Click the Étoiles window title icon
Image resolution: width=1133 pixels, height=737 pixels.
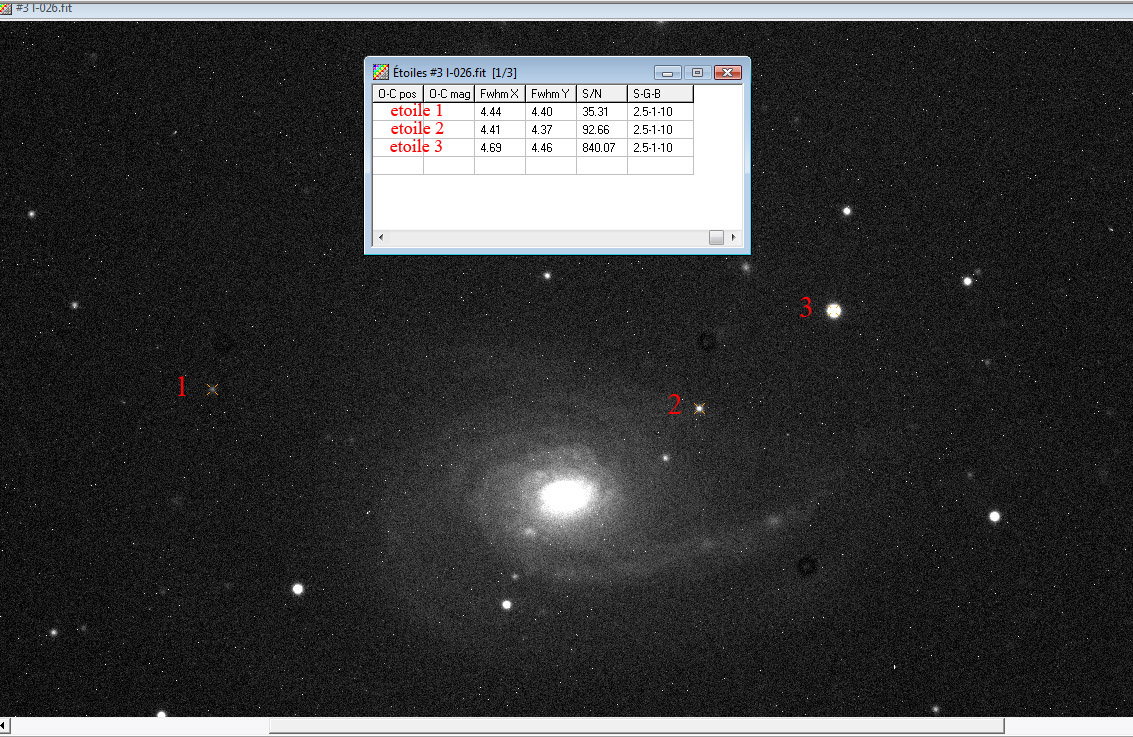381,72
